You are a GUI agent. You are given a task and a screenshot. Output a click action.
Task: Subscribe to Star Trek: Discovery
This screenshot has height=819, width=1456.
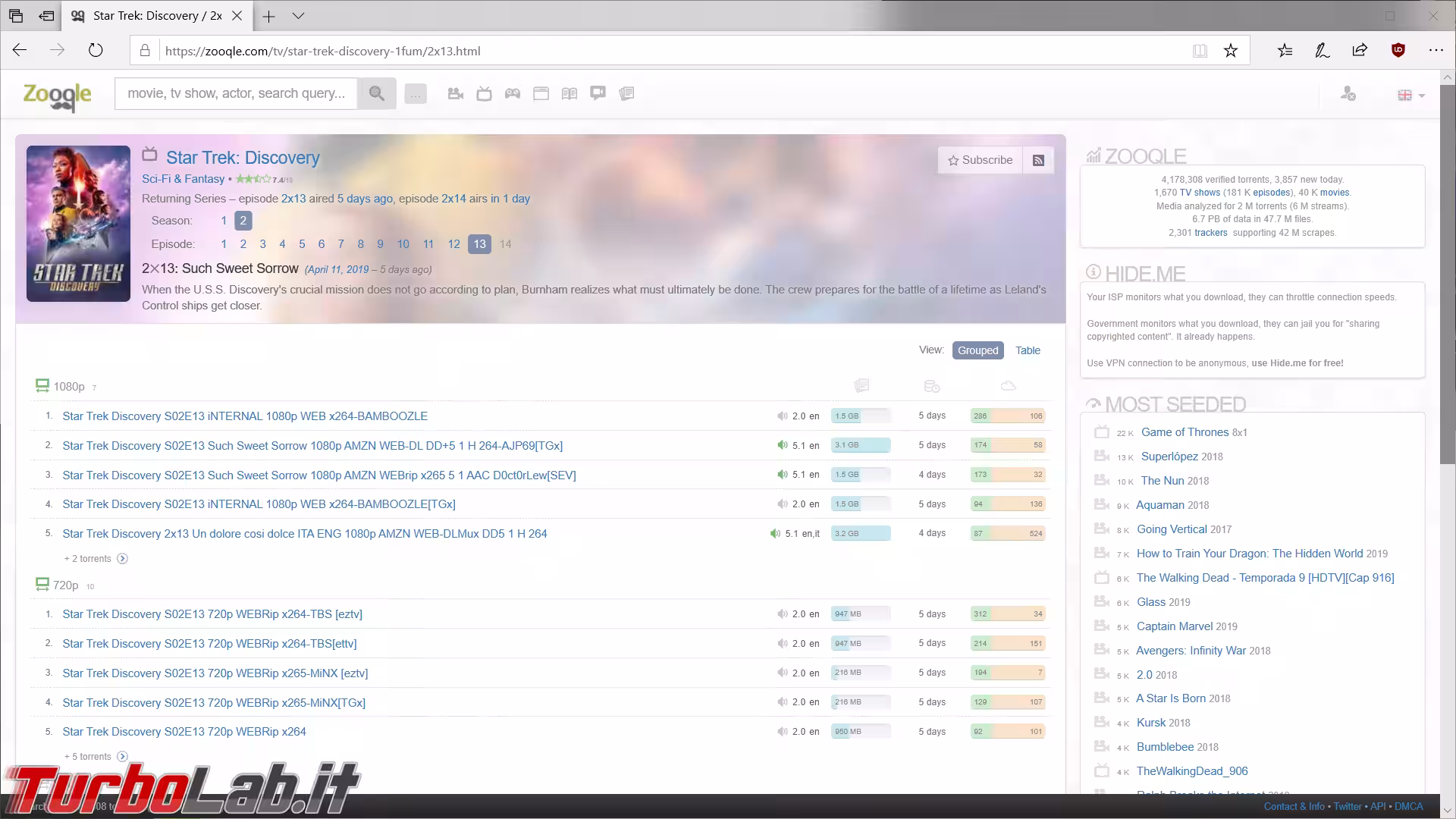(980, 160)
